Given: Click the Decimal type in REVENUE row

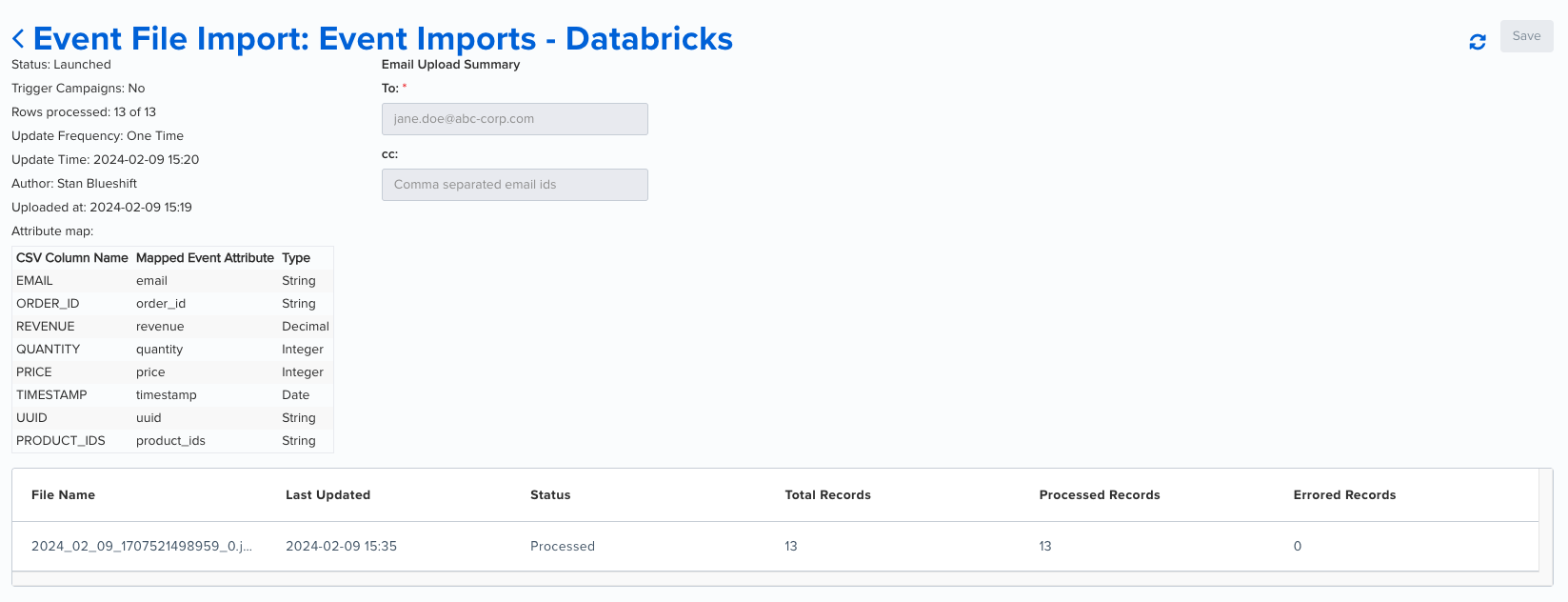Looking at the screenshot, I should [306, 327].
